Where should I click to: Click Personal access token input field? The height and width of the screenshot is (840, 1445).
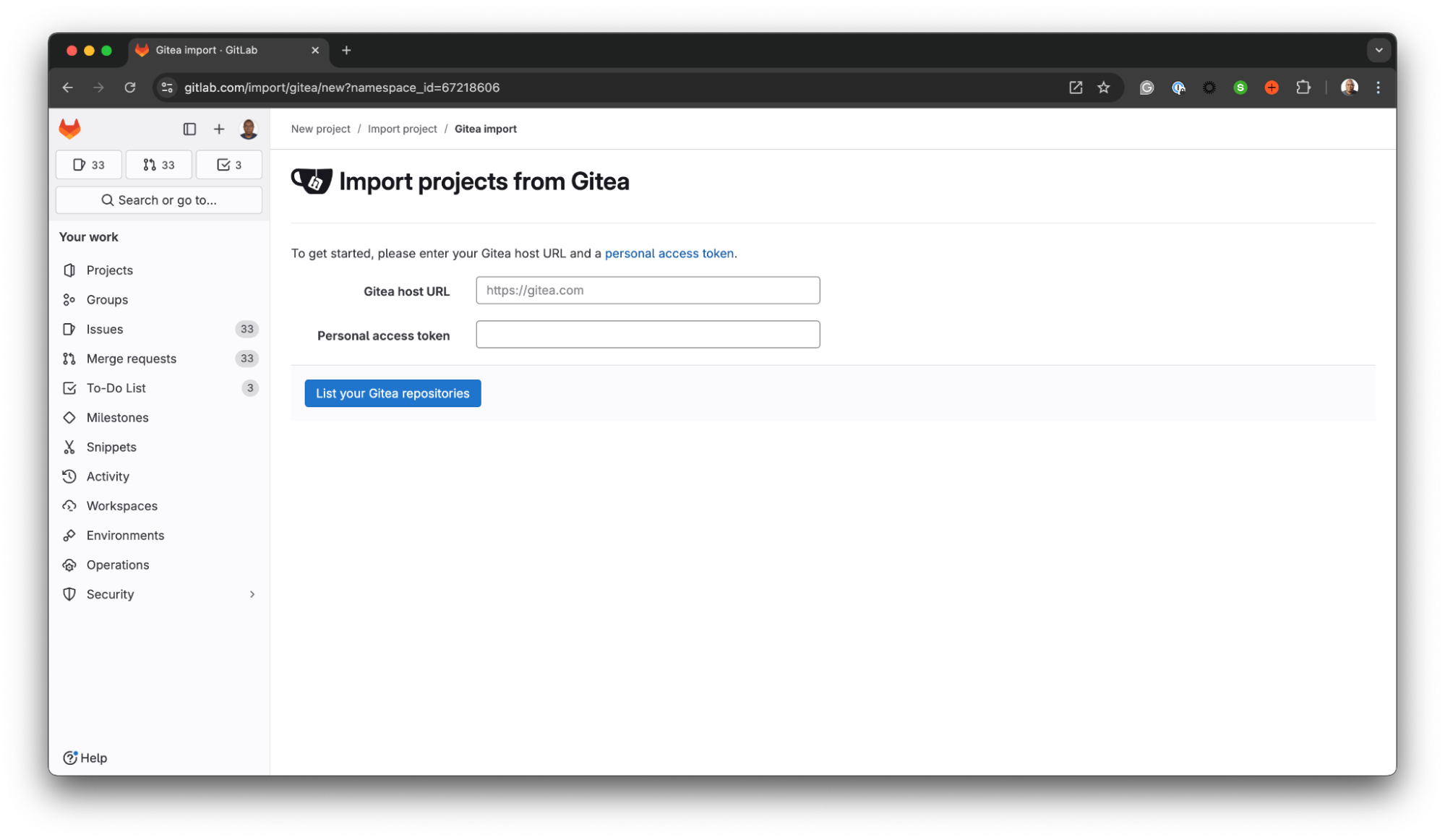[x=647, y=334]
